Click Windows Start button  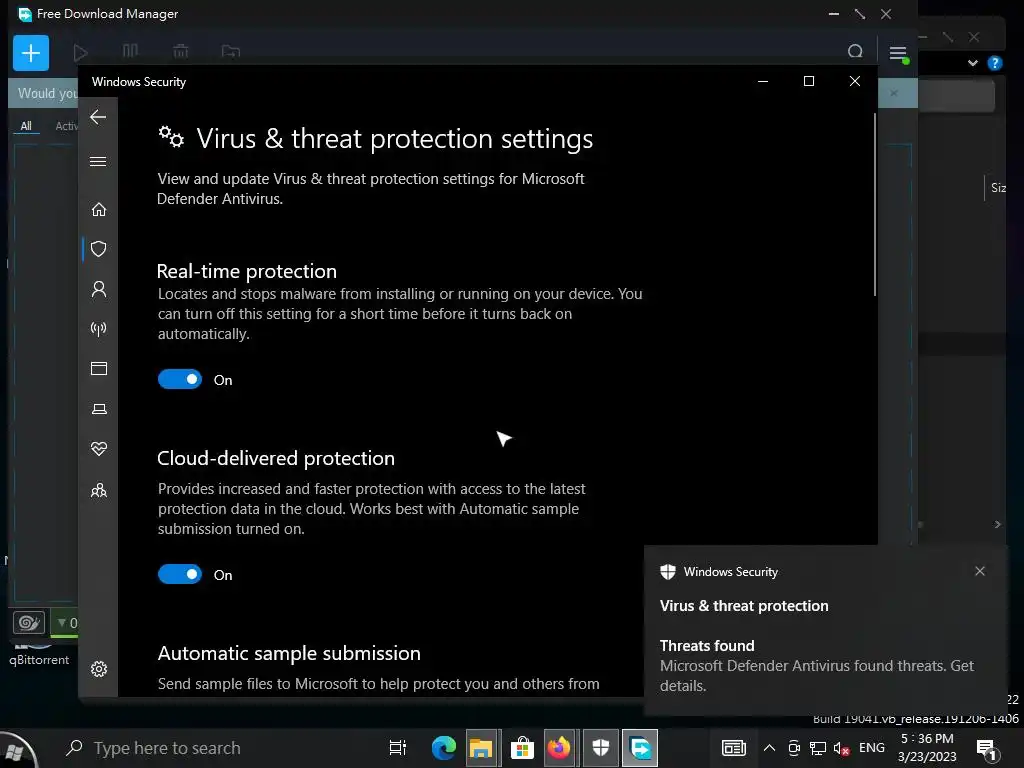click(16, 749)
